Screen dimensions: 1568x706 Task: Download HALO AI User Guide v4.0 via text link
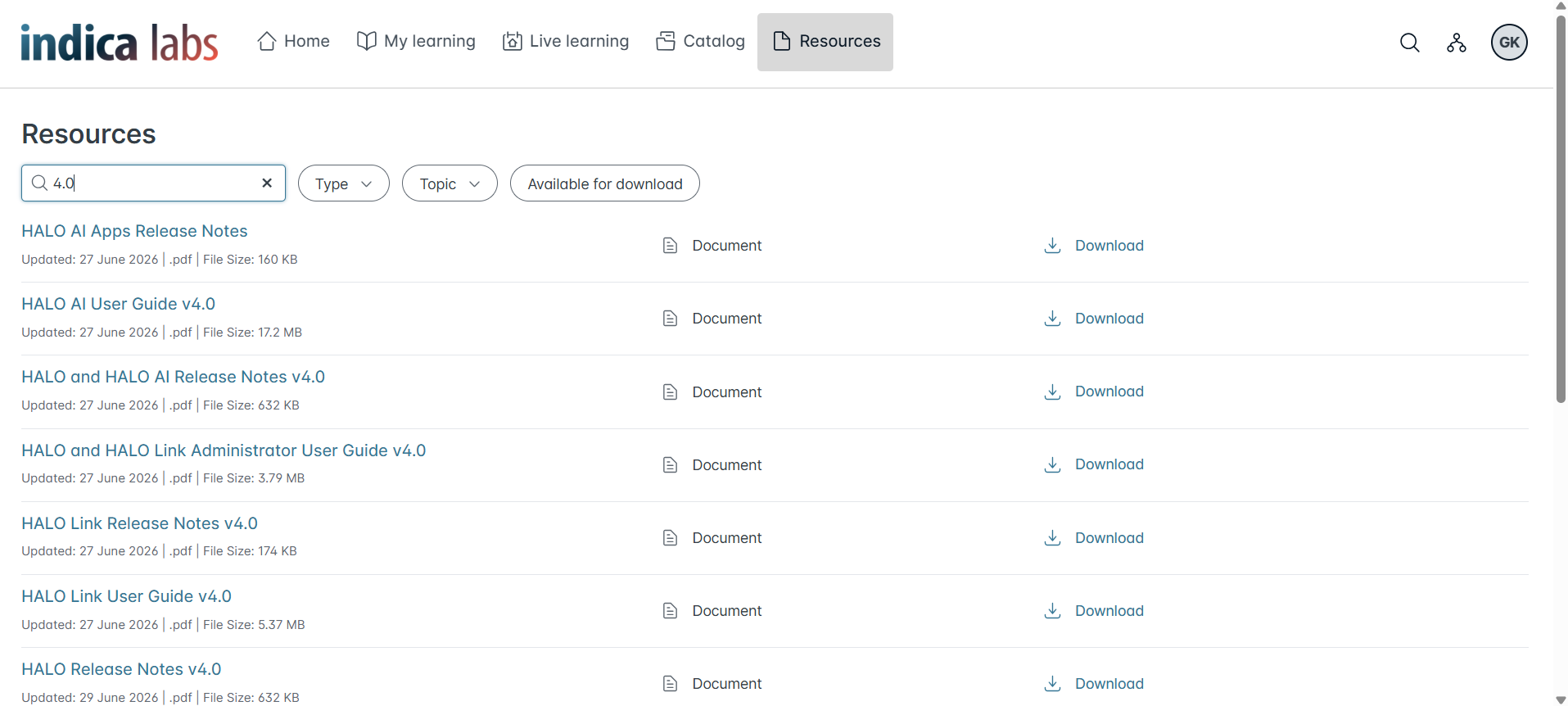pyautogui.click(x=1109, y=319)
